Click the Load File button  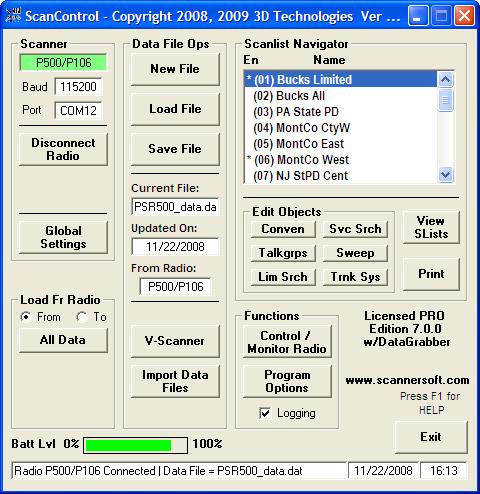[175, 109]
